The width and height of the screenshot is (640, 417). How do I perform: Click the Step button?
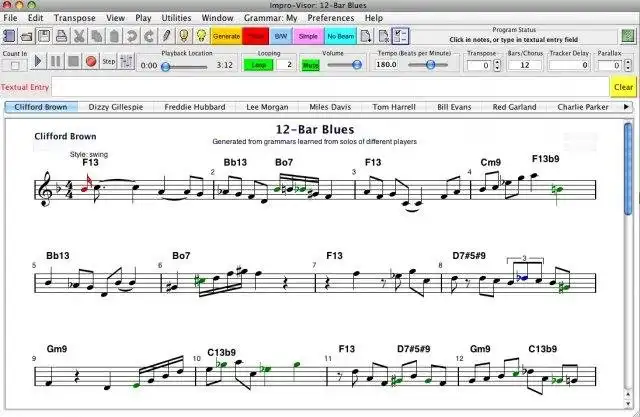coord(109,61)
